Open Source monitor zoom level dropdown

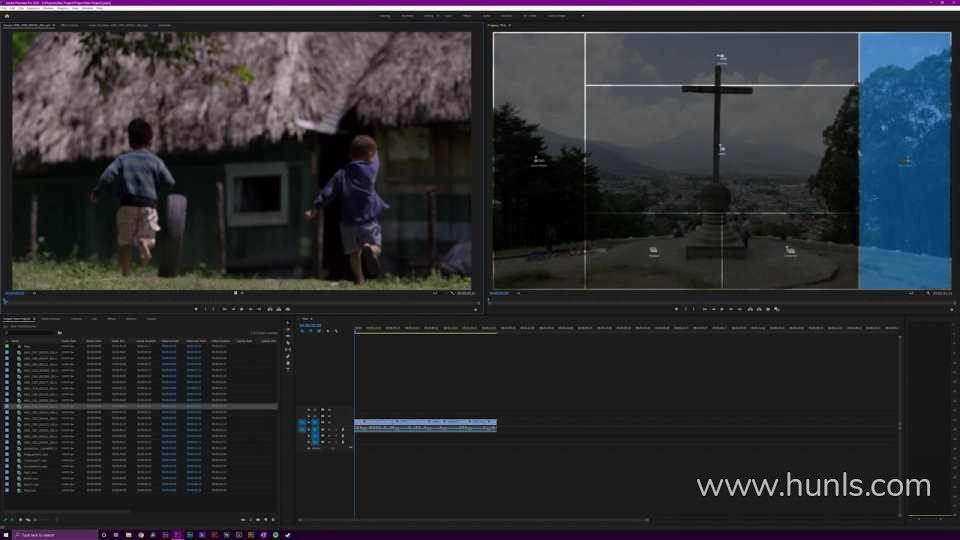(34, 293)
